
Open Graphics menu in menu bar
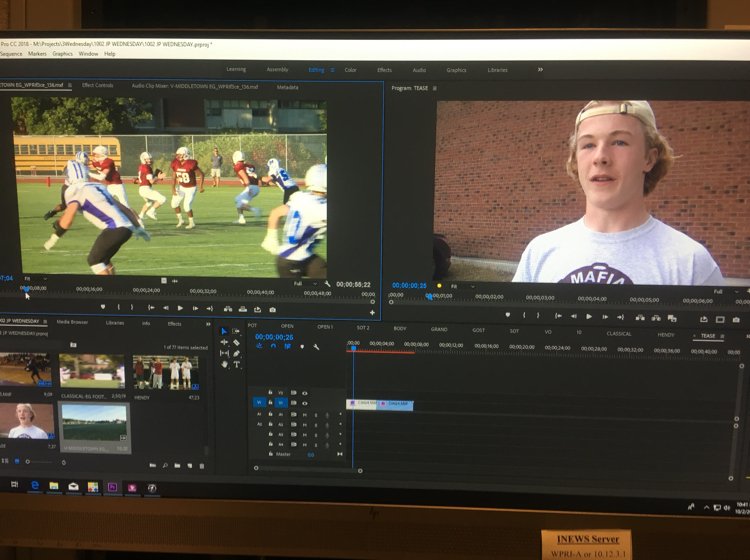(63, 54)
